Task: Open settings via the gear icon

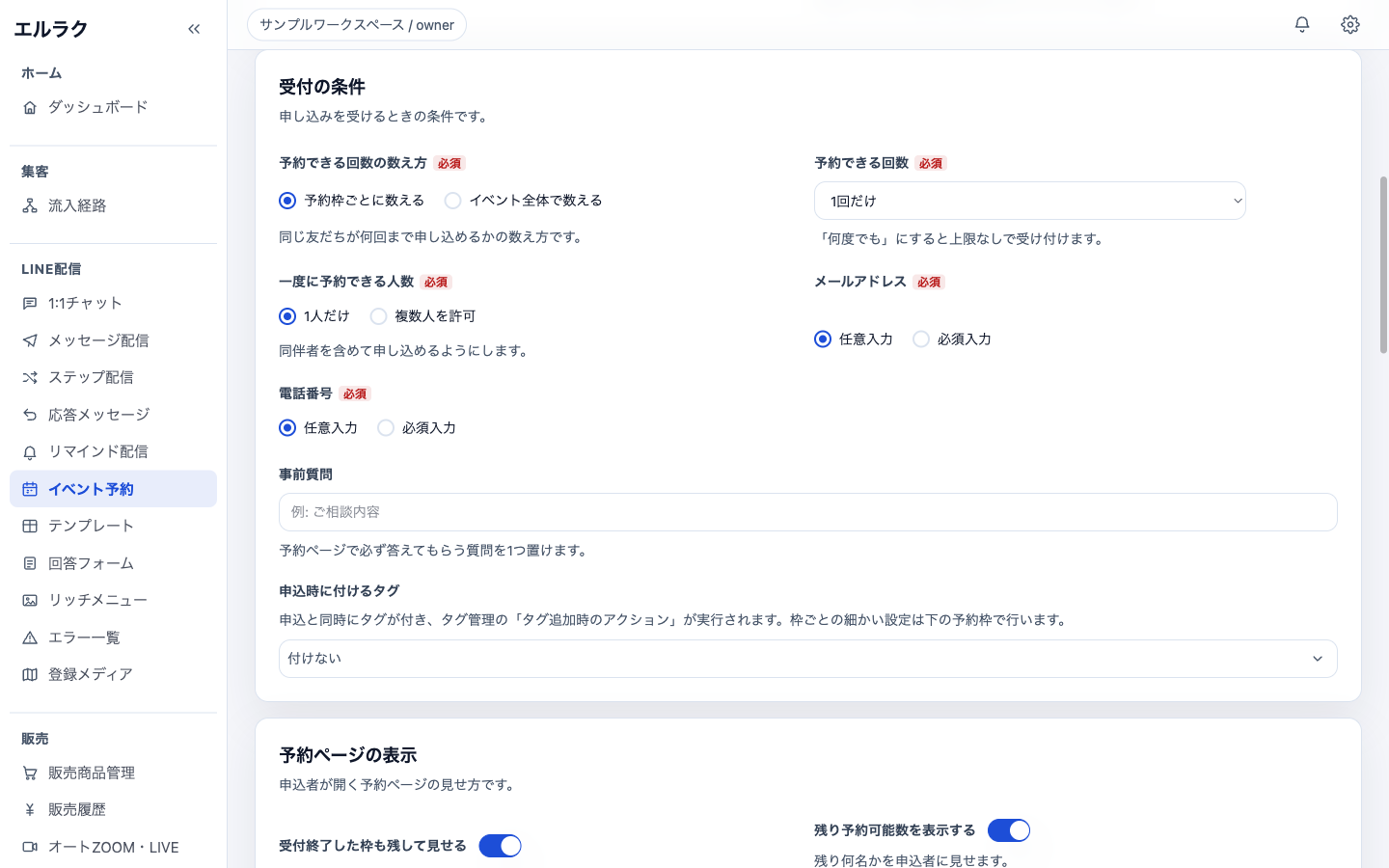Action: [1350, 25]
